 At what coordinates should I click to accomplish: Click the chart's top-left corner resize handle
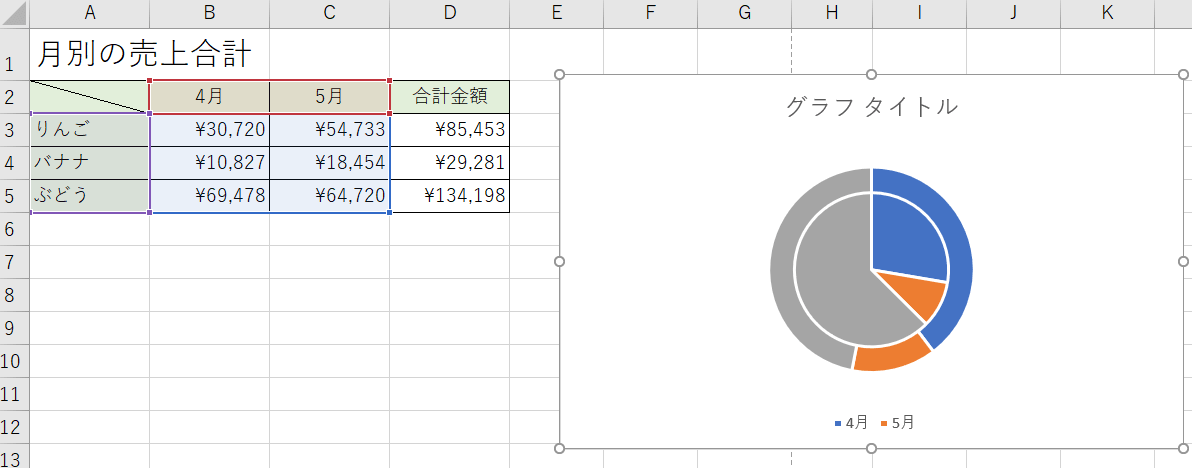[560, 75]
